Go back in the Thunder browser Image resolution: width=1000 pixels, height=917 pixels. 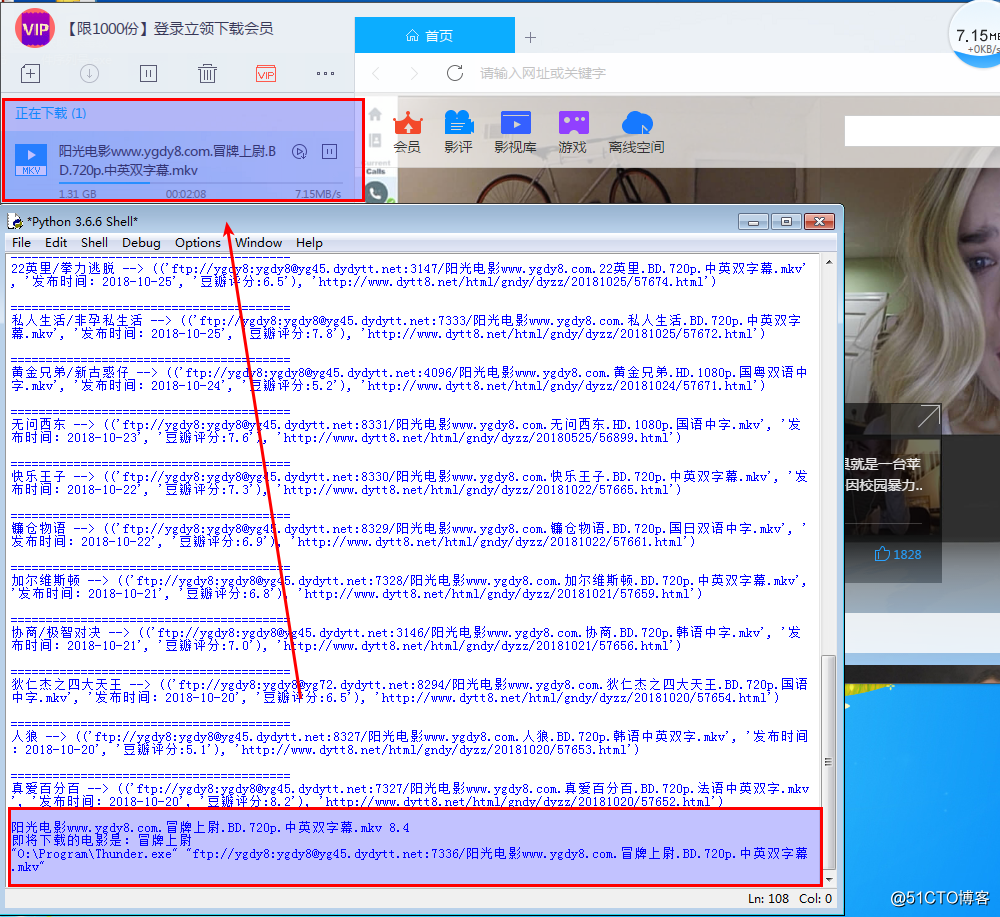click(x=376, y=73)
